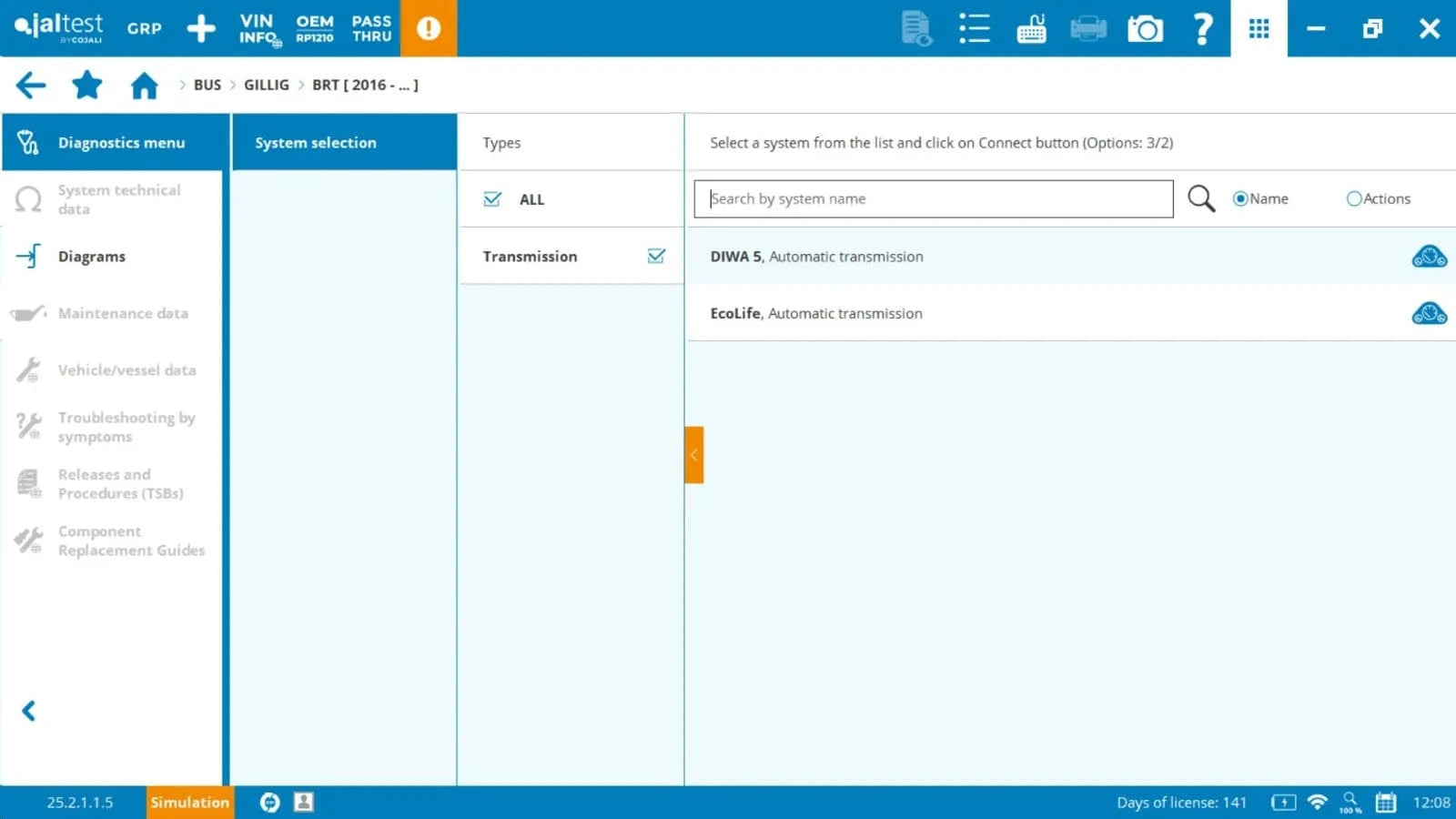The width and height of the screenshot is (1456, 819).
Task: Select EcoLife Automatic transmission
Action: (1070, 313)
